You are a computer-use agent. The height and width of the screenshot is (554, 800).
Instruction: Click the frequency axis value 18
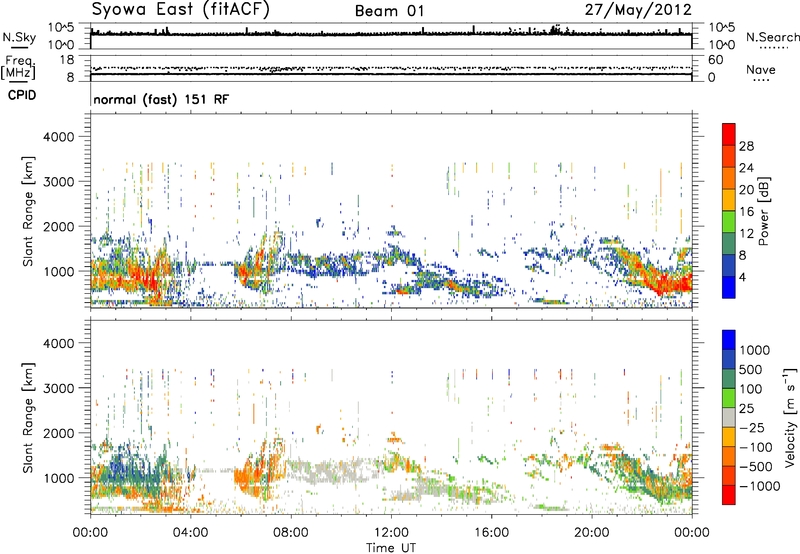(67, 60)
